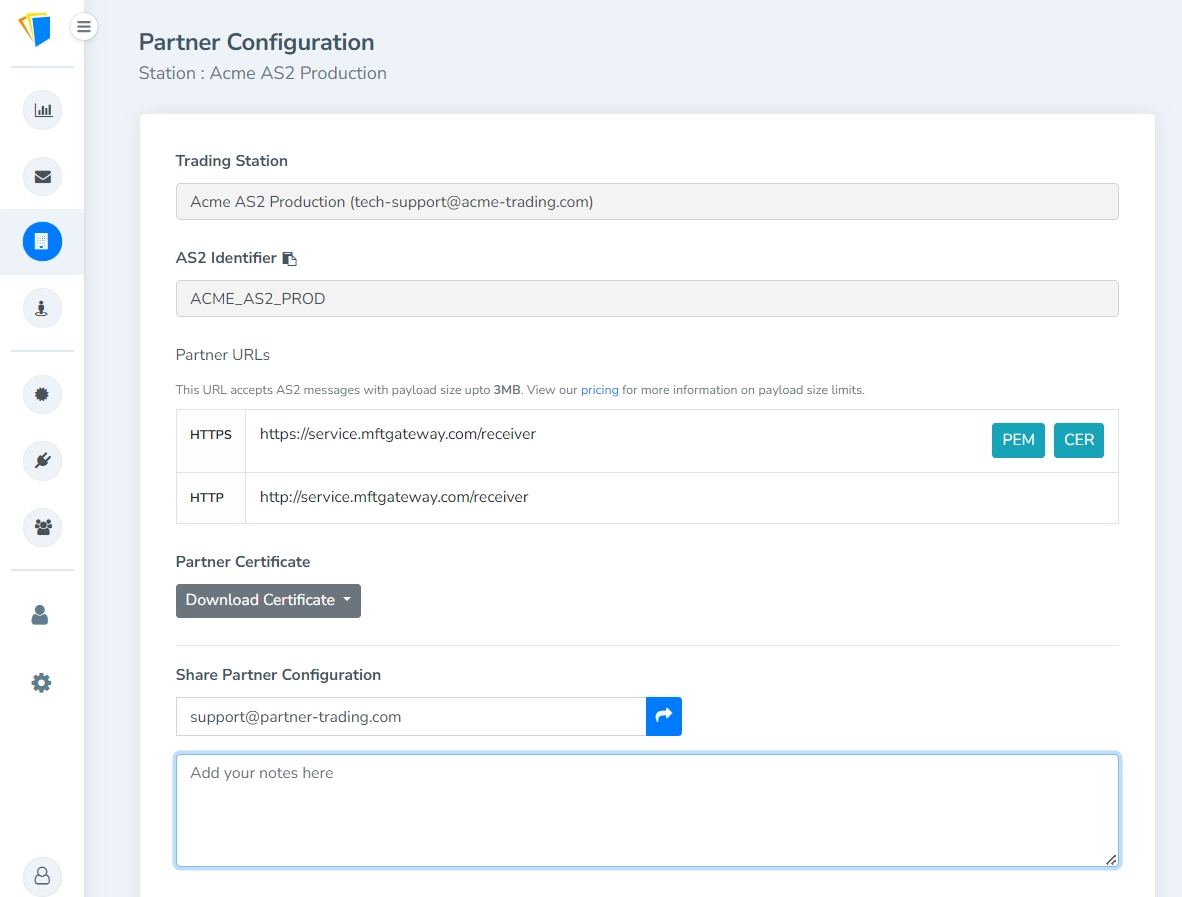Click the share arrow button next to email

pyautogui.click(x=664, y=716)
